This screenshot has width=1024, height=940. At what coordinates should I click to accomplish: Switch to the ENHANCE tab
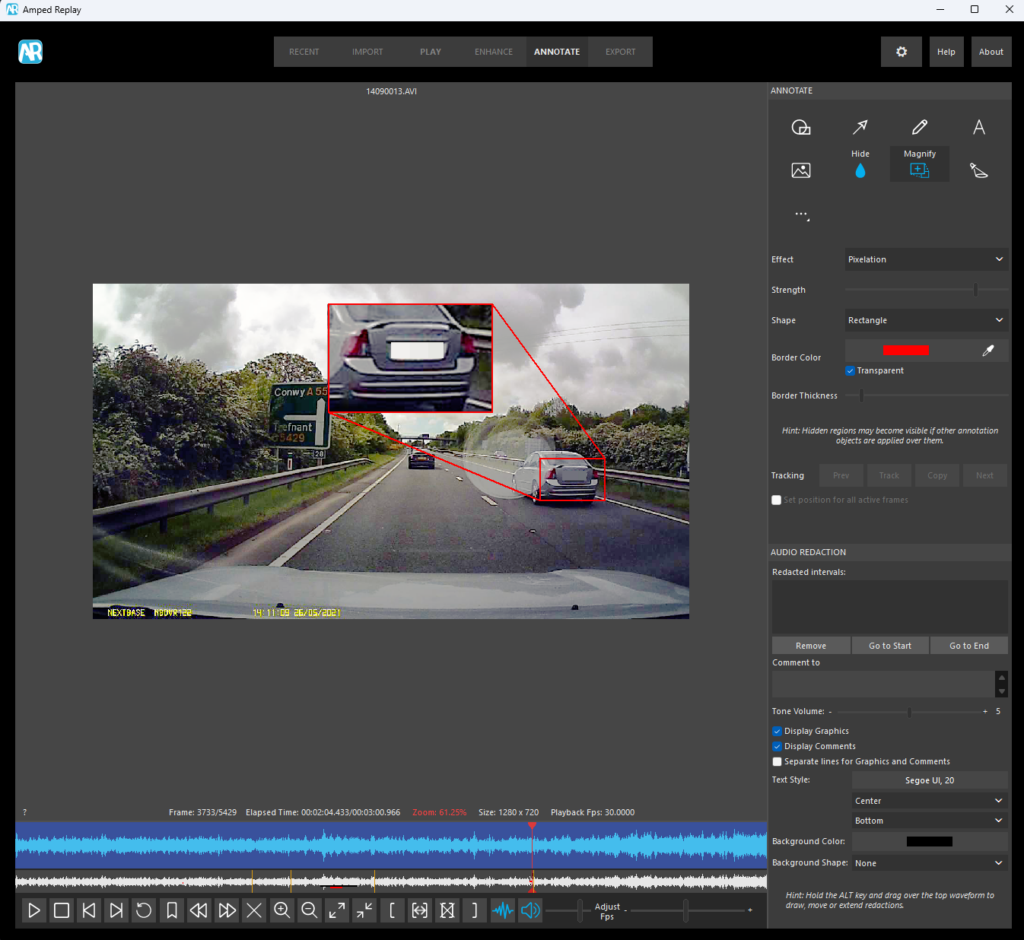[x=493, y=52]
